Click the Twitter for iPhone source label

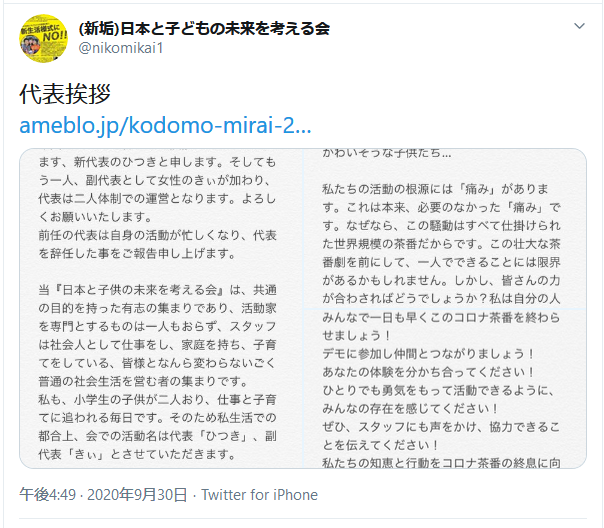point(259,494)
